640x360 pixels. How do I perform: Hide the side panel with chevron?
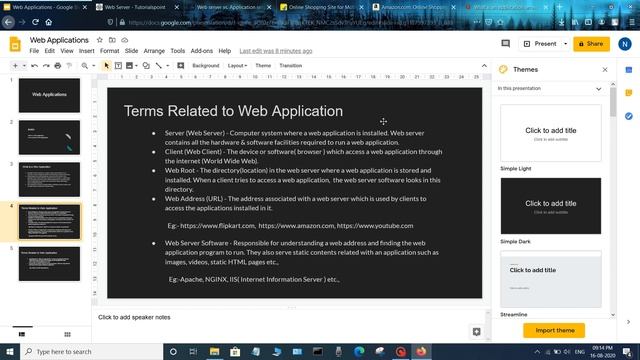click(629, 322)
